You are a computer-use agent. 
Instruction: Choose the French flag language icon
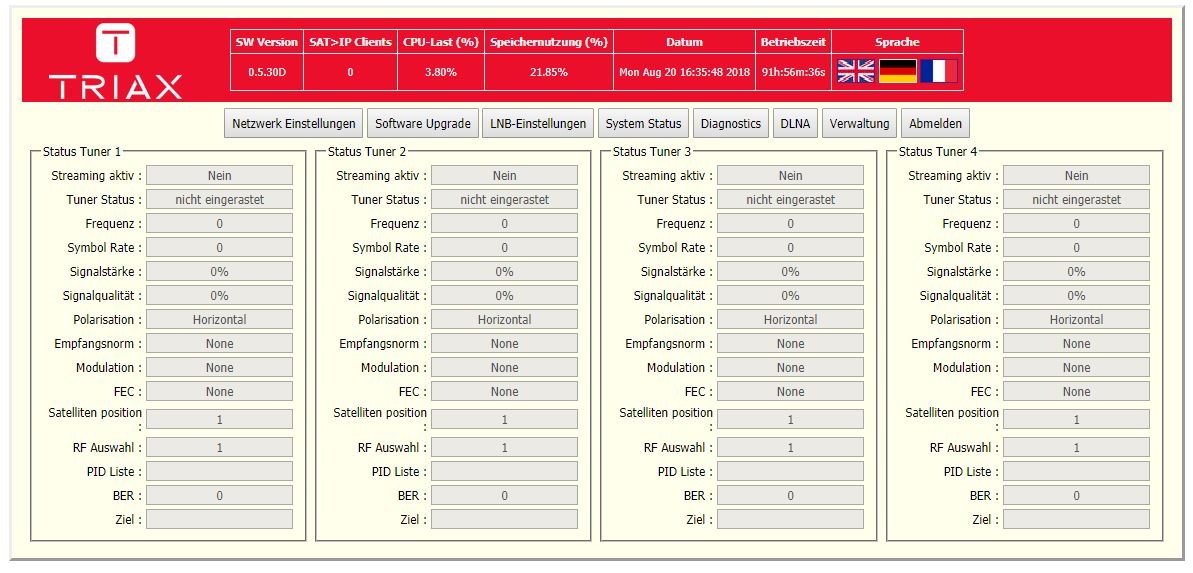pos(939,72)
